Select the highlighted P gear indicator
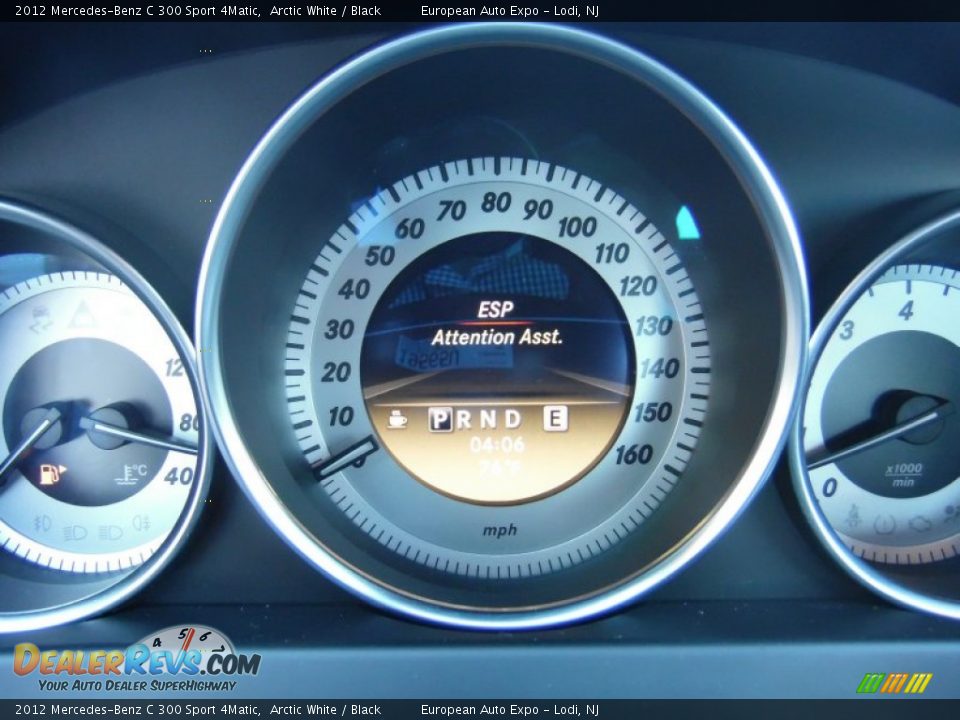Image resolution: width=960 pixels, height=720 pixels. pyautogui.click(x=440, y=420)
